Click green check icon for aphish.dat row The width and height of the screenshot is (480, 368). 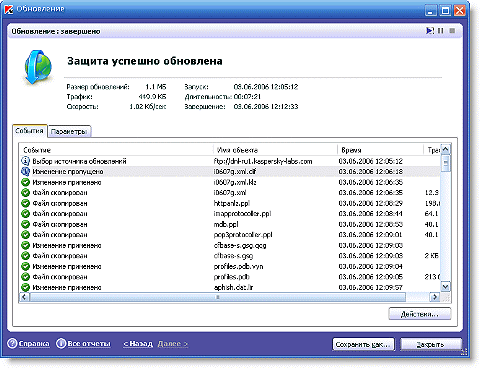coord(25,287)
